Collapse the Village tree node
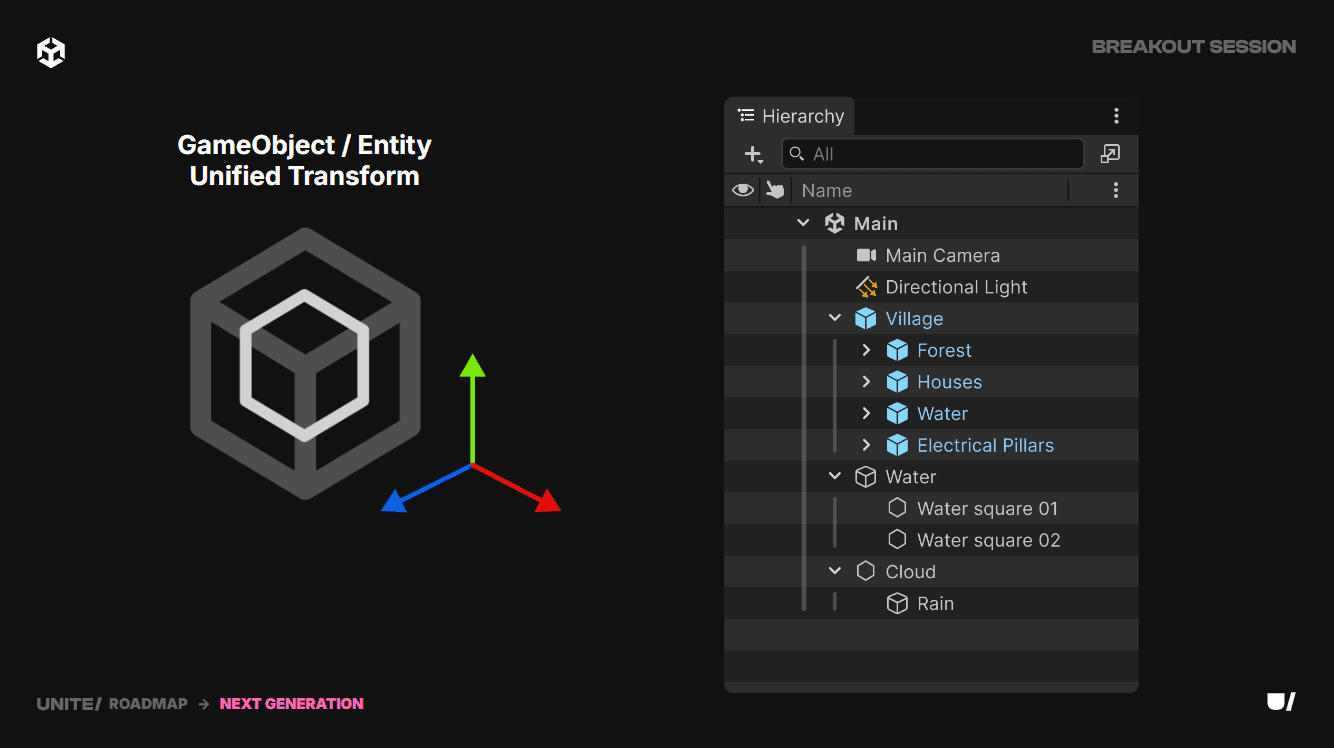 pos(835,319)
